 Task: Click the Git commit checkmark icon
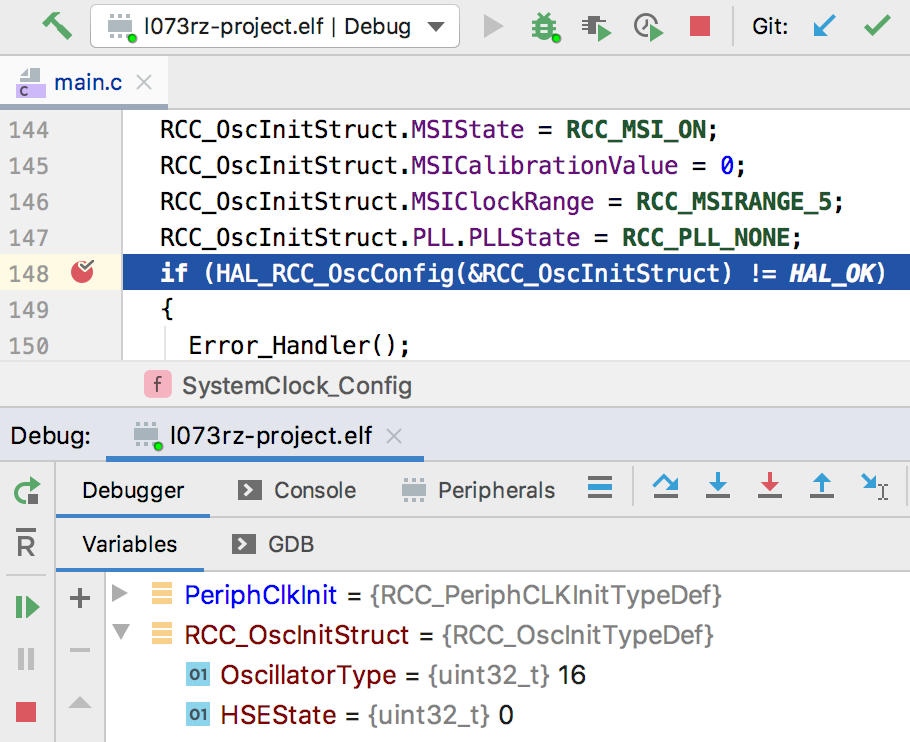(x=877, y=26)
